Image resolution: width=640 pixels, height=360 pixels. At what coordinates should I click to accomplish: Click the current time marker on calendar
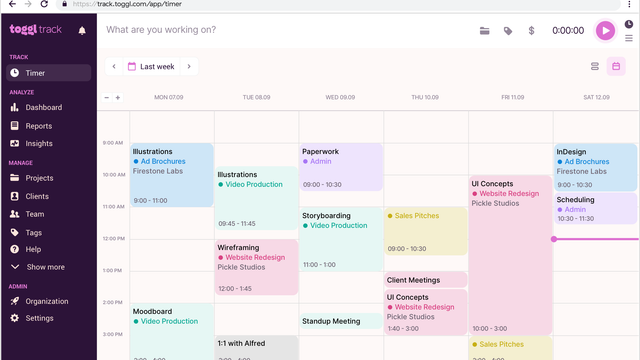[x=554, y=239]
